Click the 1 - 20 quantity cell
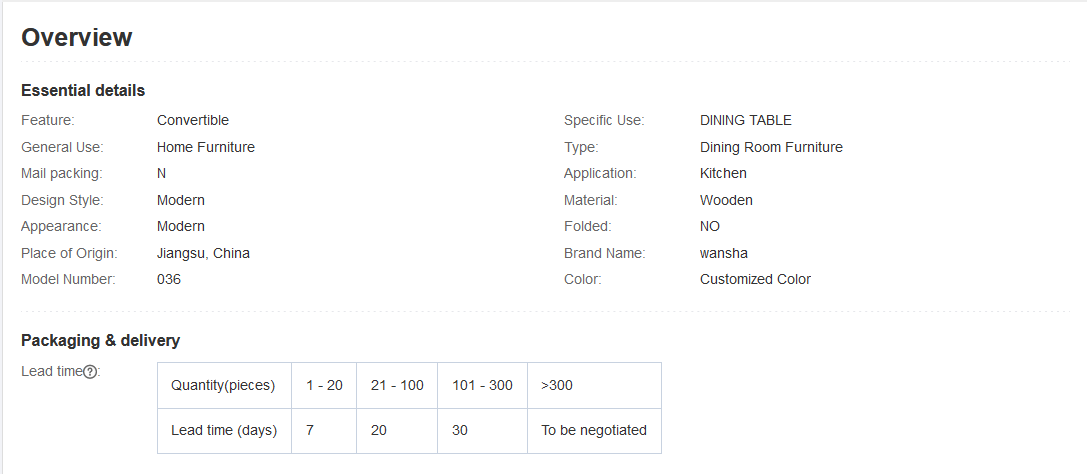The width and height of the screenshot is (1087, 474). (x=324, y=385)
